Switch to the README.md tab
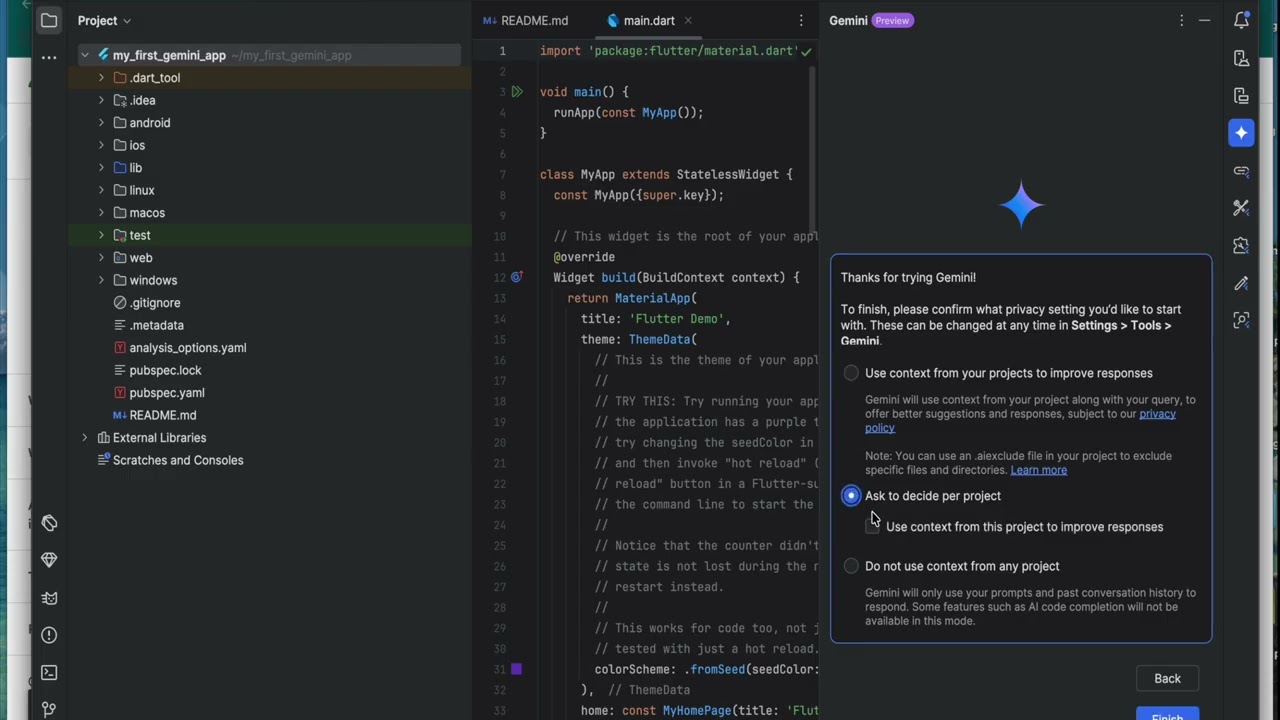 [x=525, y=20]
